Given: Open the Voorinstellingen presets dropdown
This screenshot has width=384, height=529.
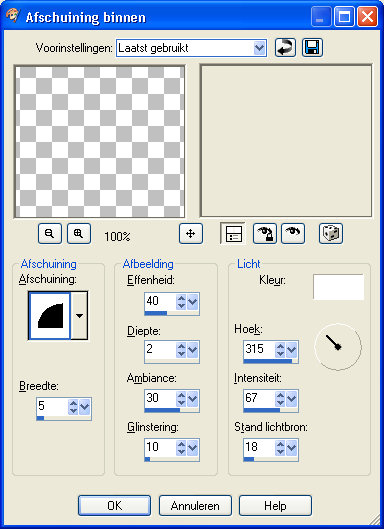Looking at the screenshot, I should (x=259, y=48).
